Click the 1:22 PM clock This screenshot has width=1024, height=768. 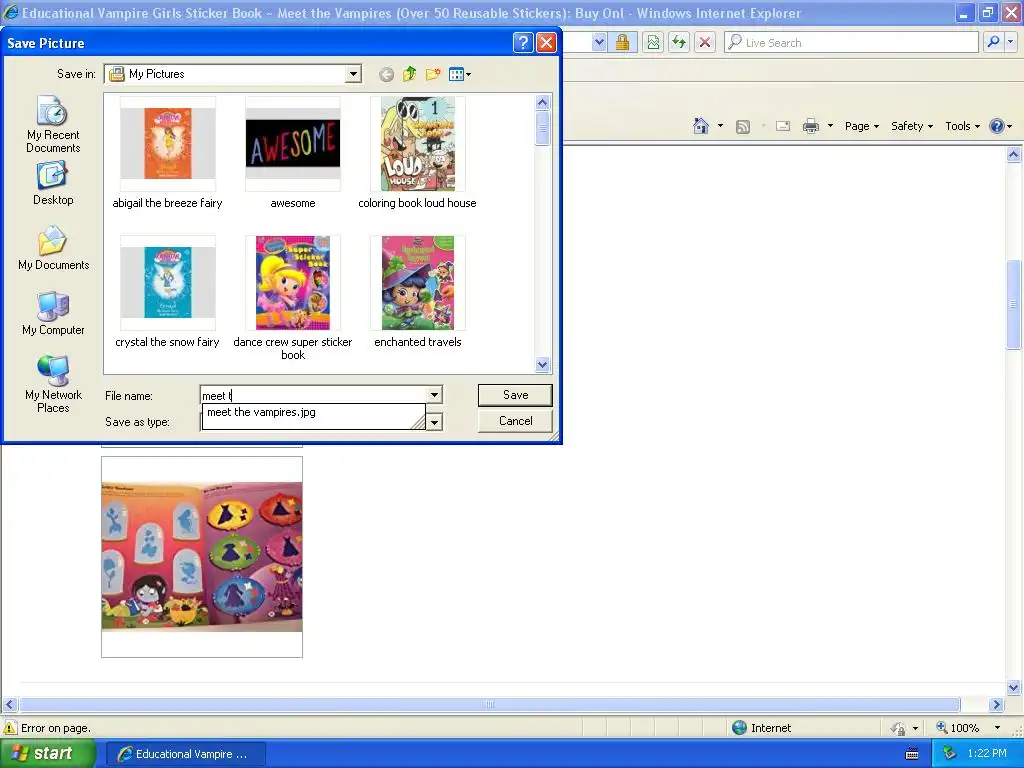click(987, 754)
